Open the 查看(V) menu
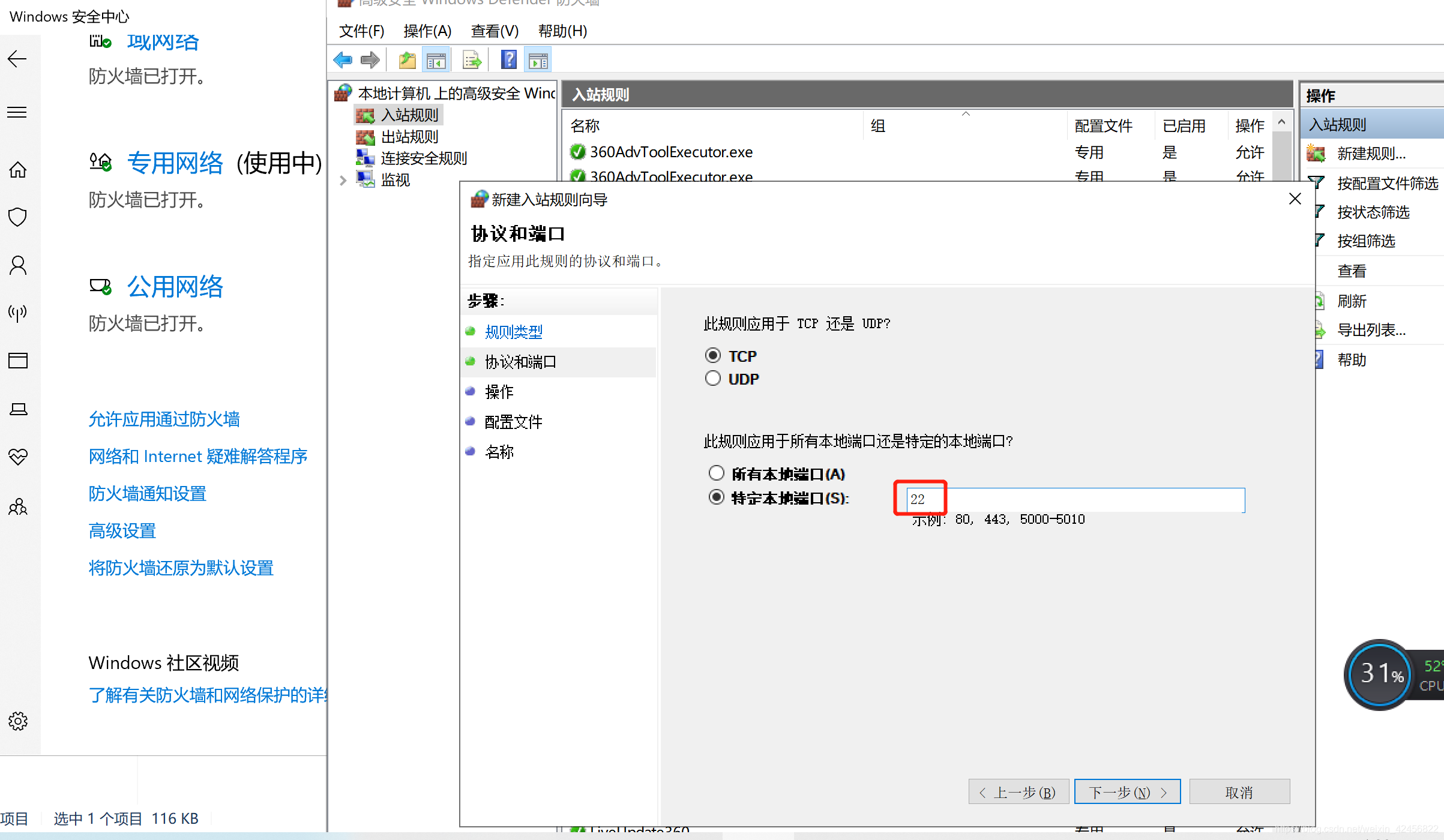Viewport: 1444px width, 840px height. pyautogui.click(x=495, y=31)
